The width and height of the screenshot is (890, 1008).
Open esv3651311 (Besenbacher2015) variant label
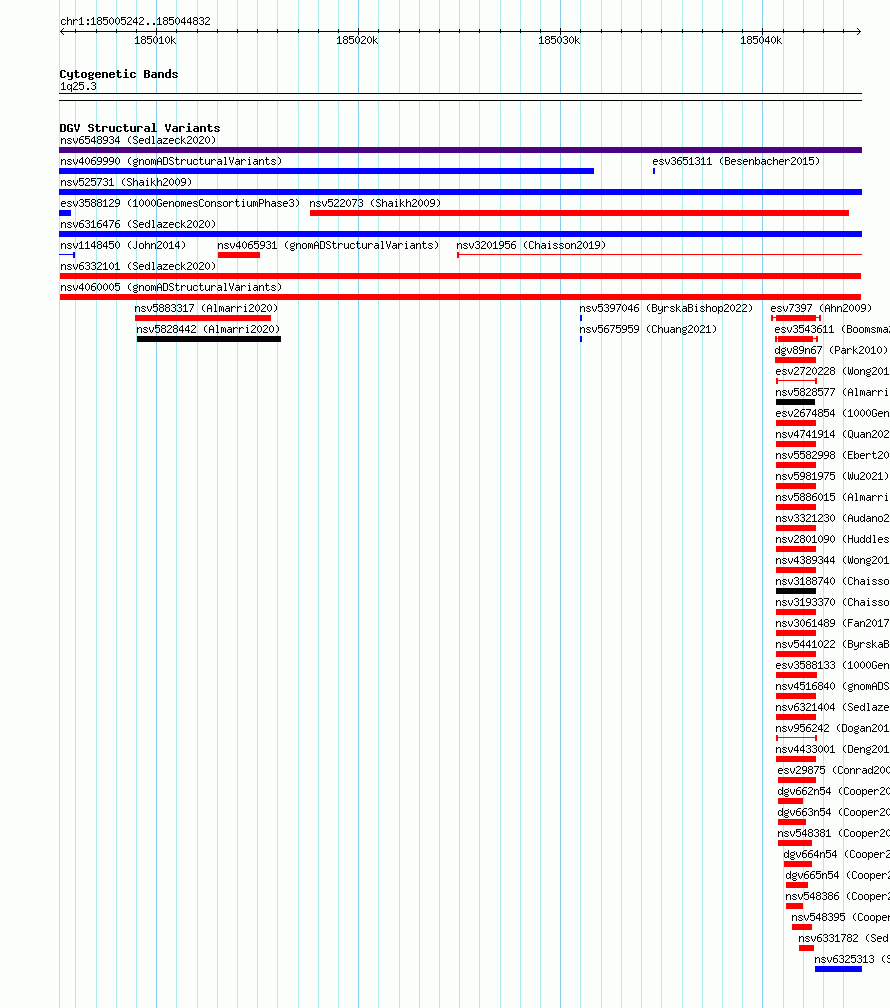[x=736, y=161]
